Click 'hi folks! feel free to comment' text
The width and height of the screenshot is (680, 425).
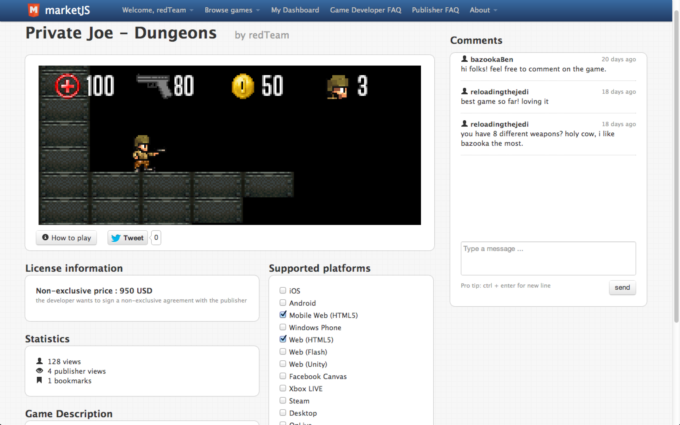[533, 69]
